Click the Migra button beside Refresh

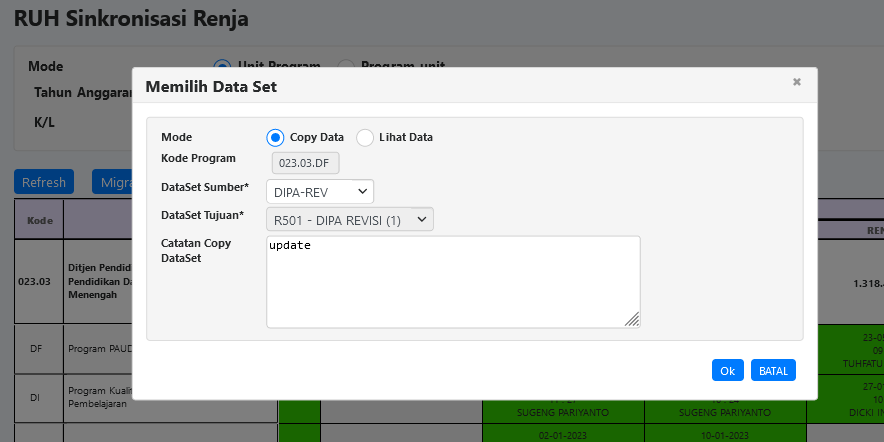click(x=112, y=182)
